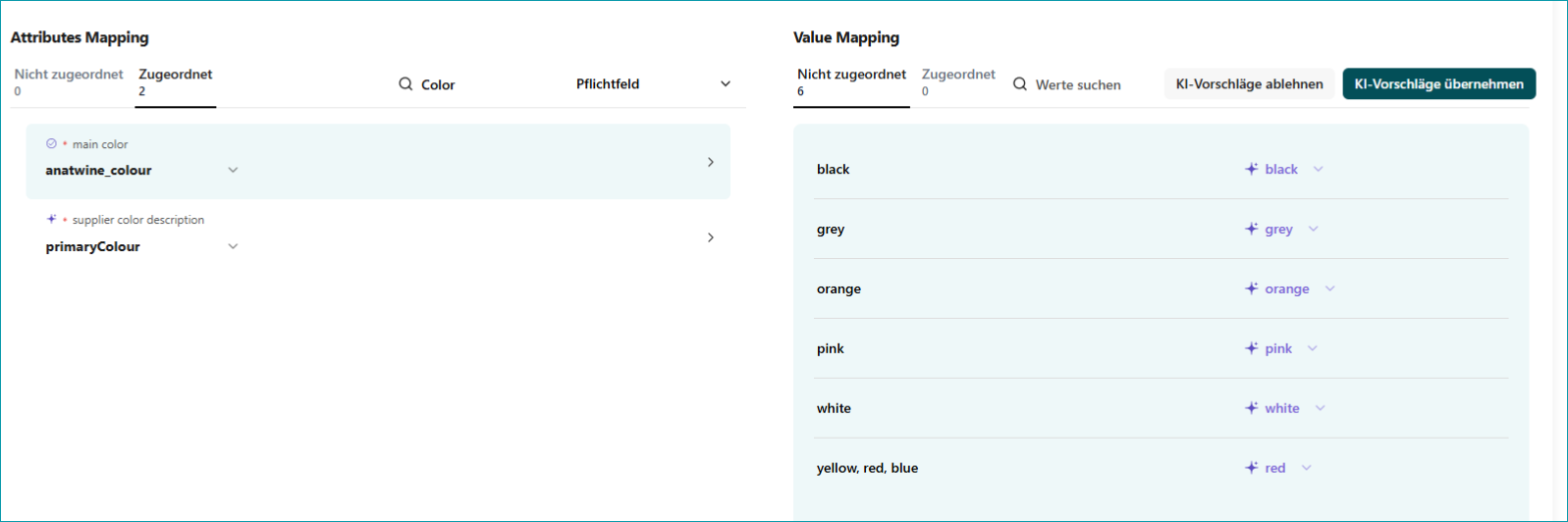The width and height of the screenshot is (1568, 522).
Task: Click the primaryColour attribute name
Action: tap(92, 246)
